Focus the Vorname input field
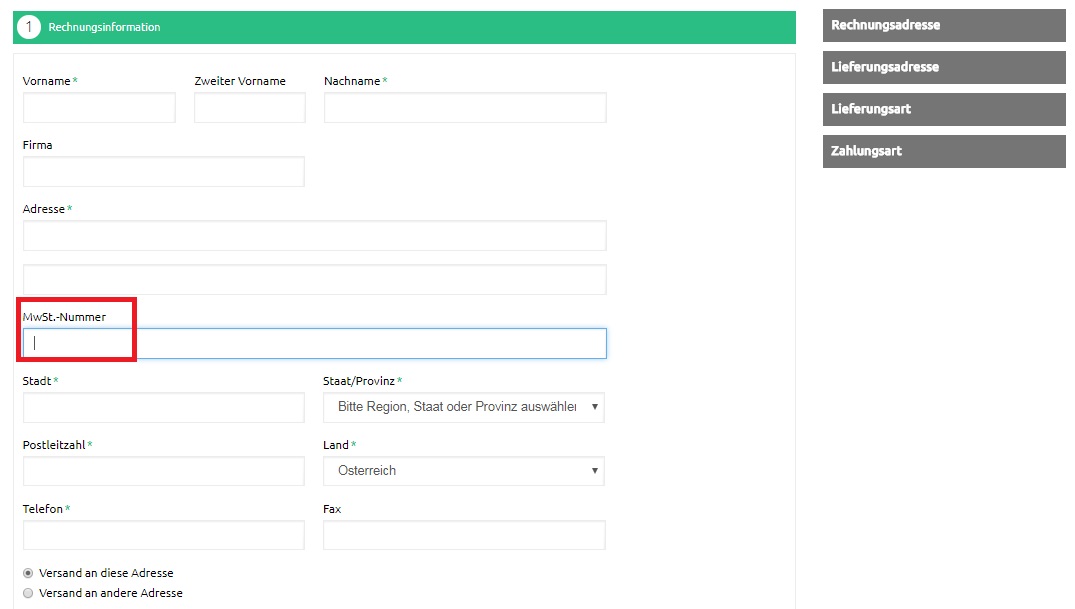 click(99, 108)
